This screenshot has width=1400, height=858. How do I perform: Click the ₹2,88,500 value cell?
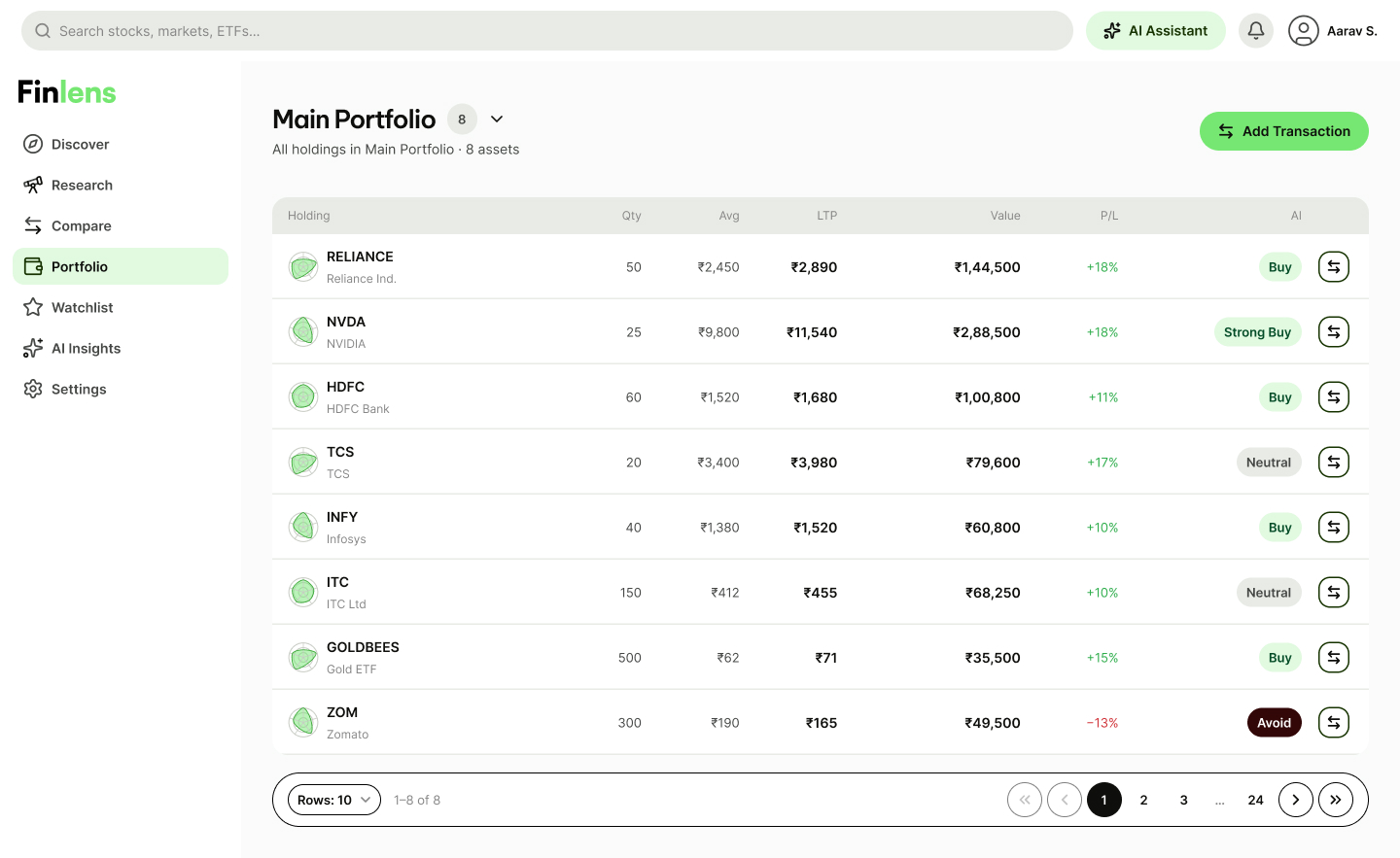tap(987, 331)
